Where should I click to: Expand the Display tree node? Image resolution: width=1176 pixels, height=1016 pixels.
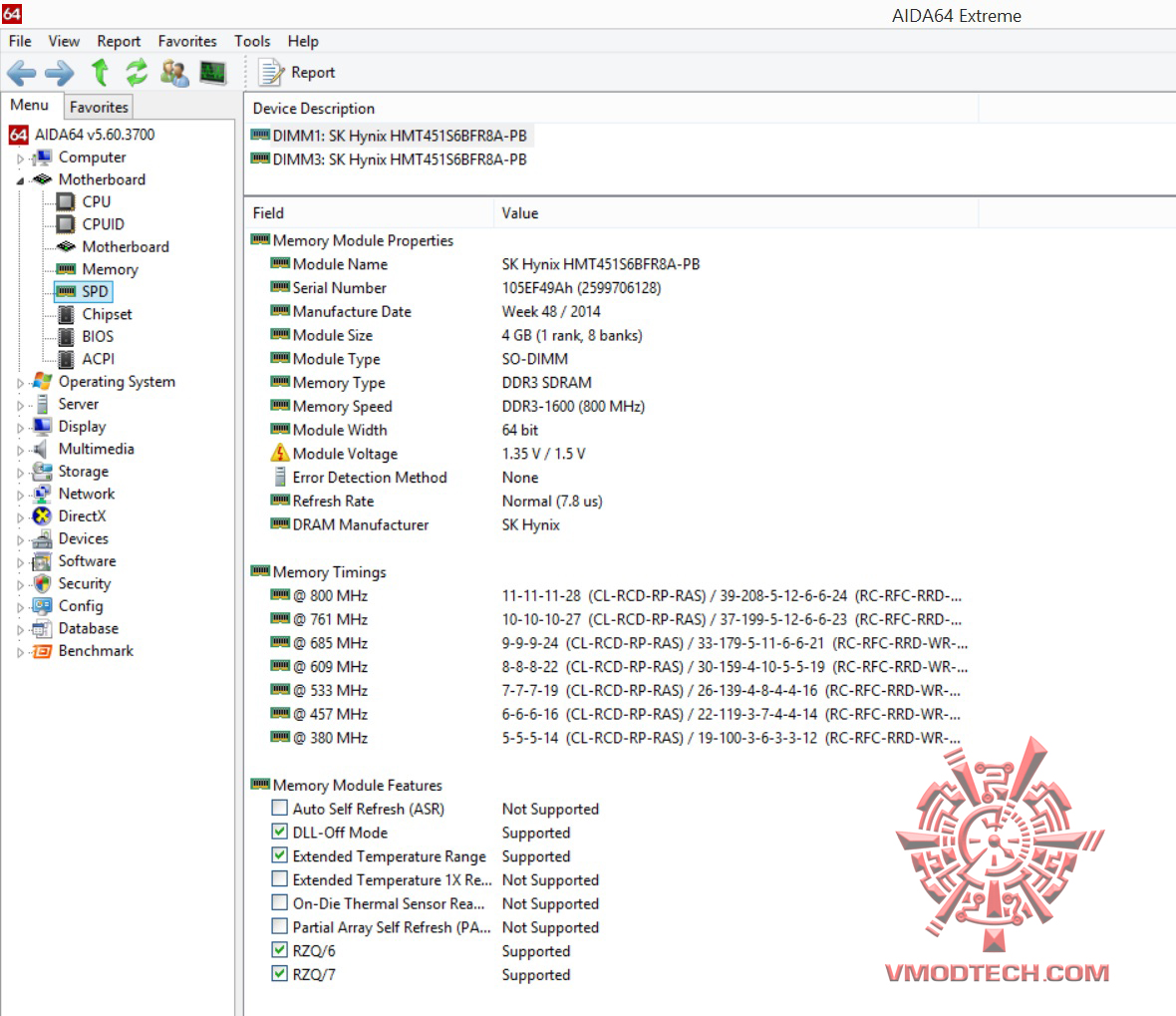click(x=20, y=428)
